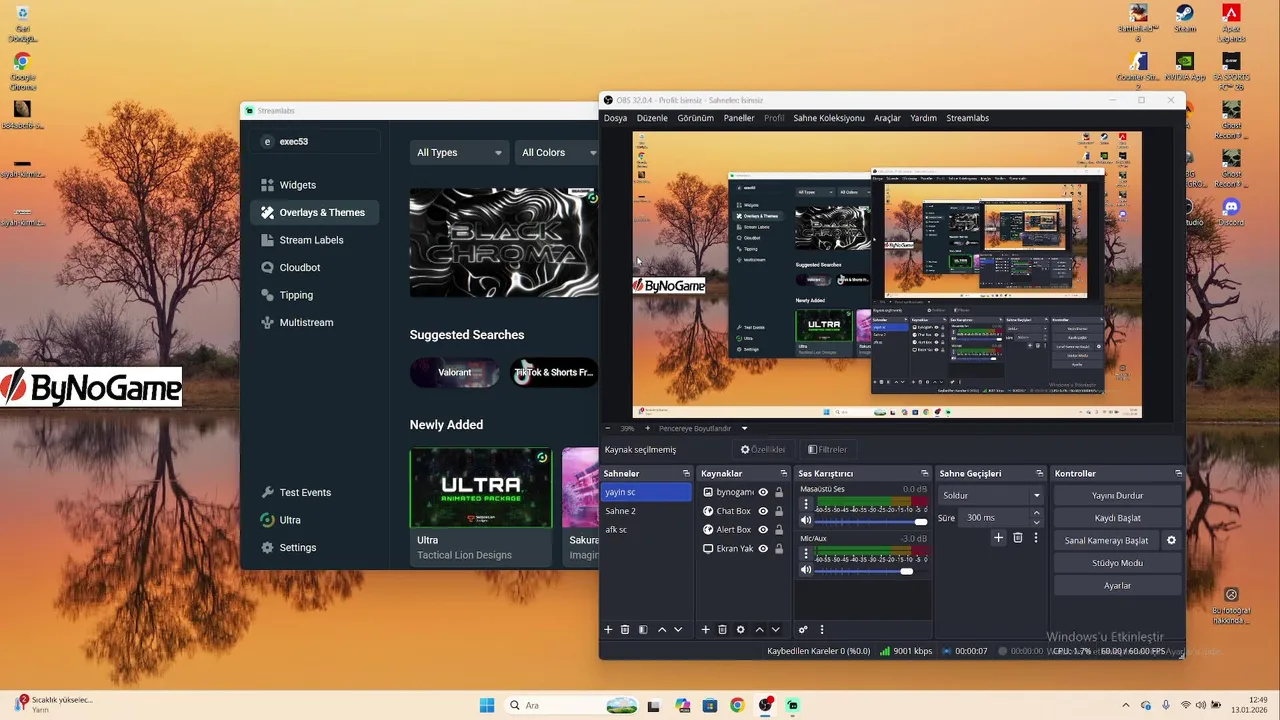This screenshot has width=1280, height=720.
Task: Click the Kaydı Başlat button
Action: point(1117,518)
